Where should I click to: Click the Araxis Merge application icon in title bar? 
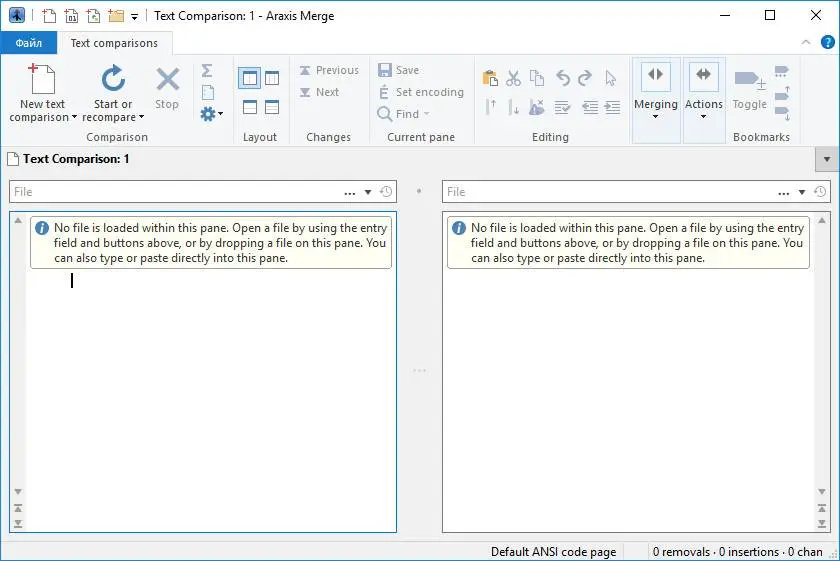tap(17, 16)
